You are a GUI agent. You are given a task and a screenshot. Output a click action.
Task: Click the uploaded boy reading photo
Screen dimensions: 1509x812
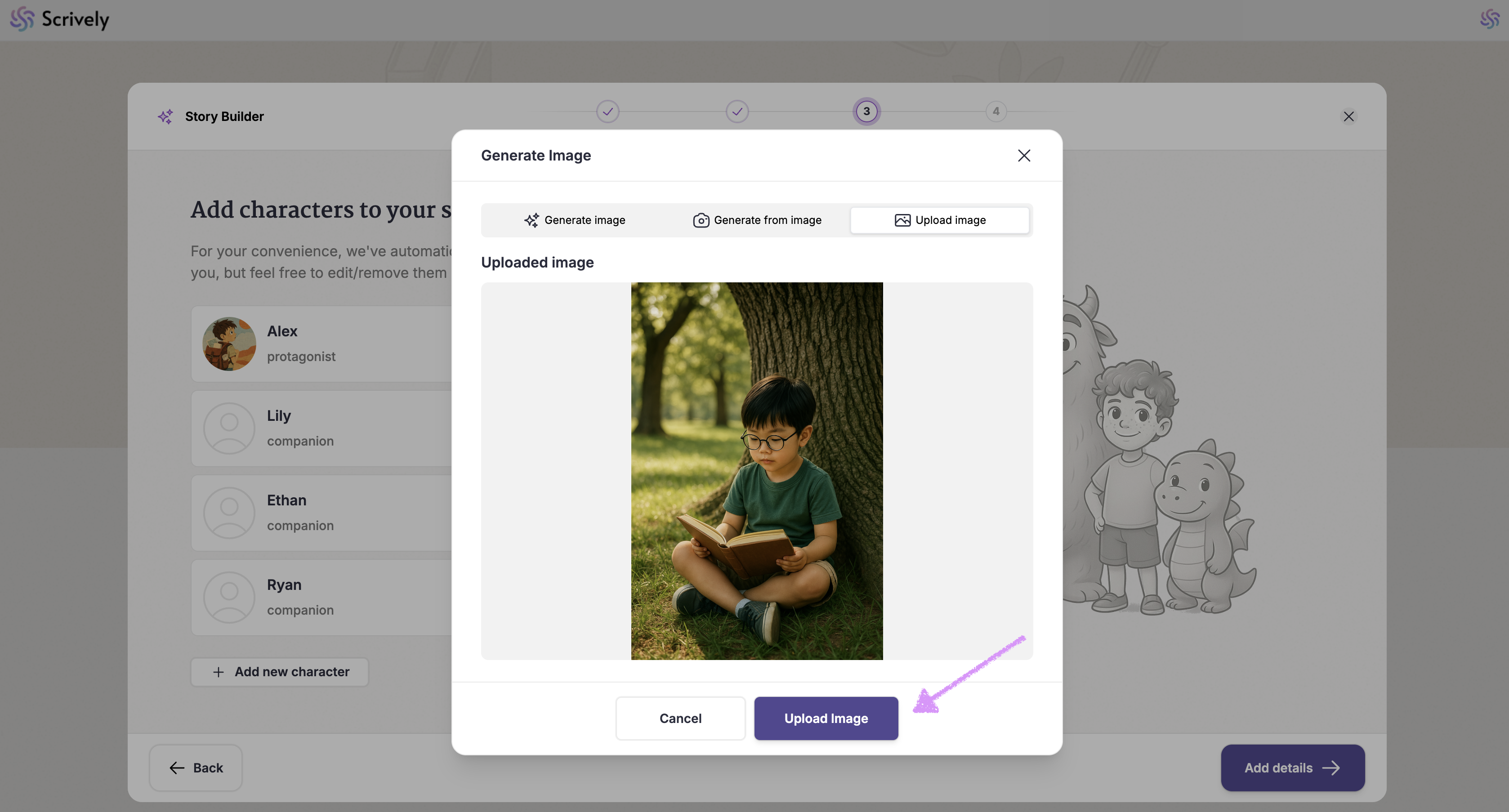756,471
